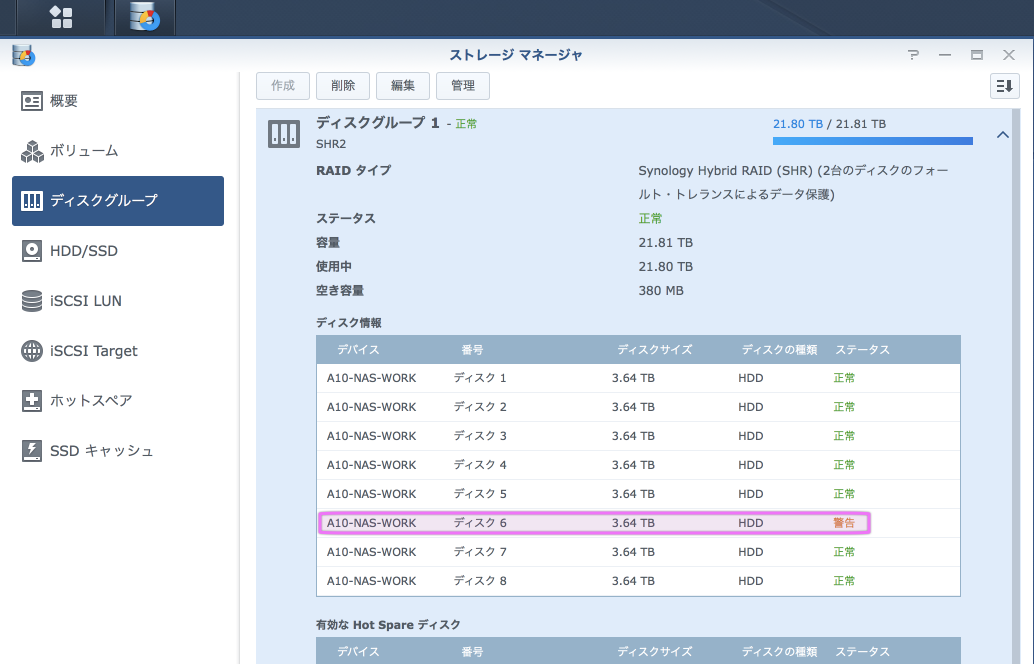
Task: Click the ステータス column header
Action: tap(862, 350)
